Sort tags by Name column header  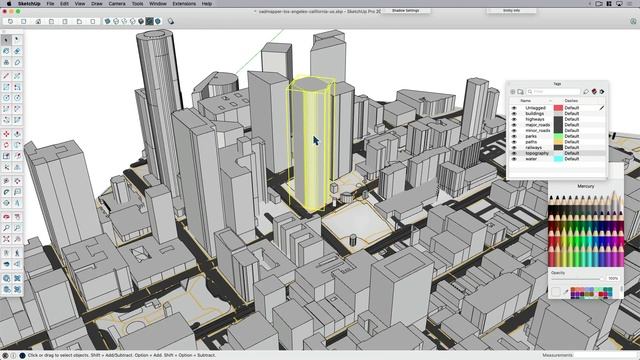pos(526,100)
